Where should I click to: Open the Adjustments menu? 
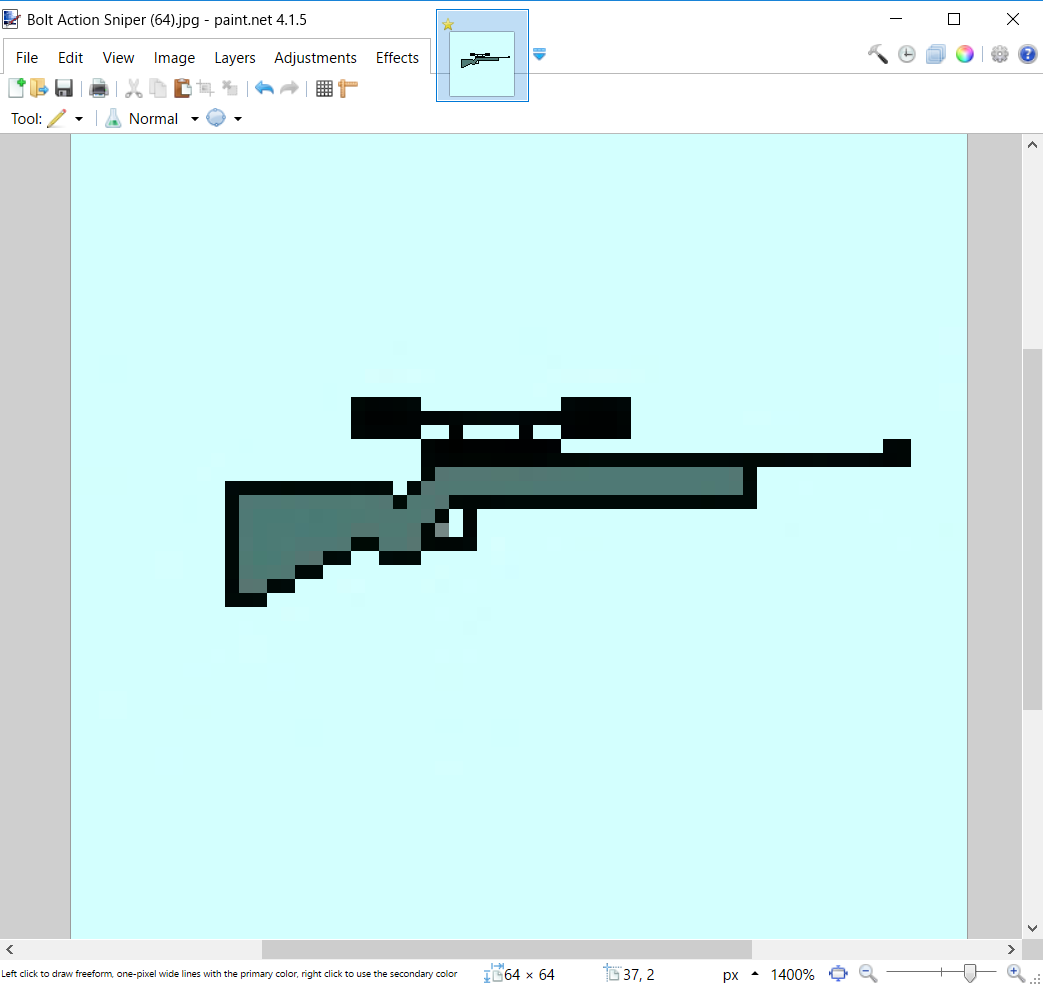315,57
